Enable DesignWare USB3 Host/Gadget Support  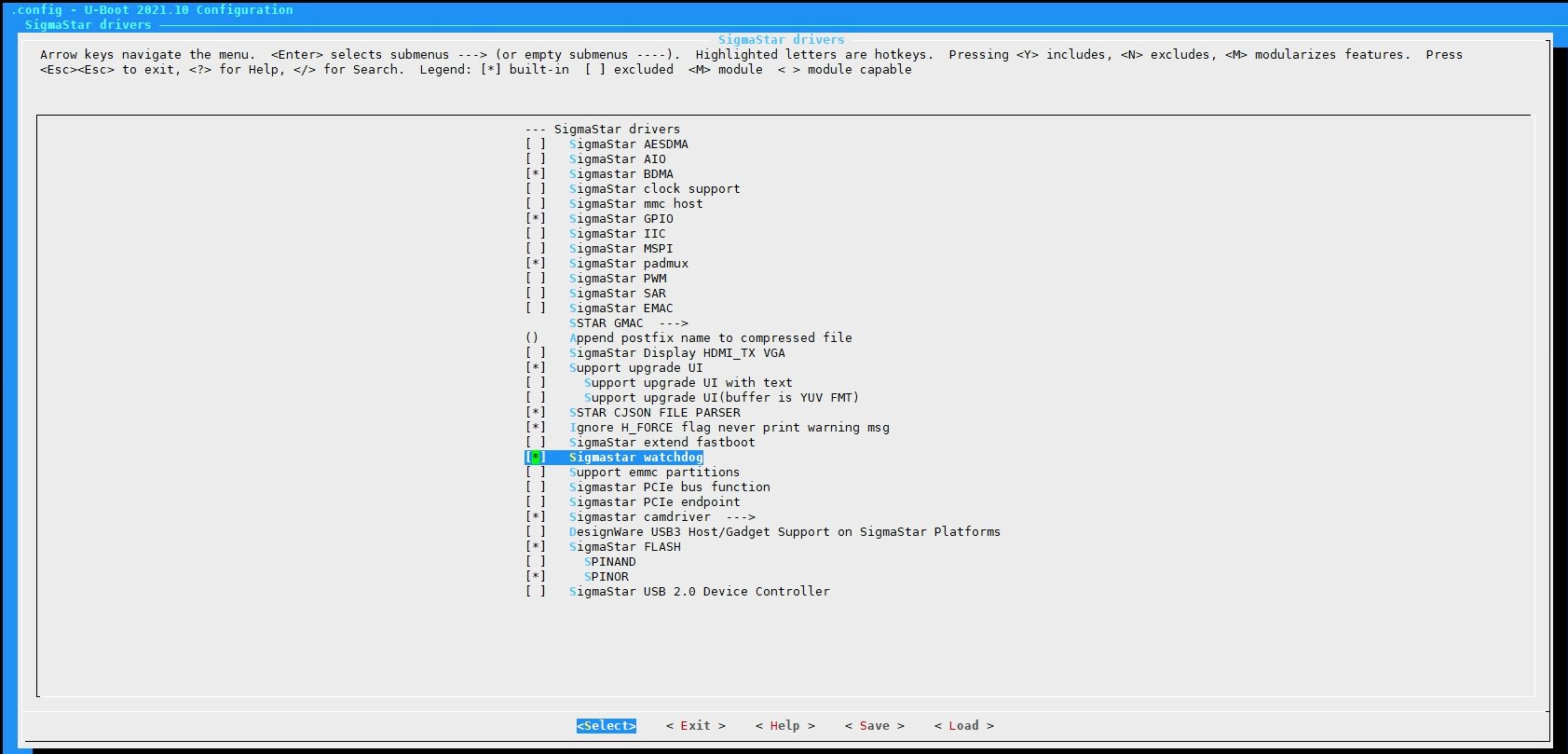[x=763, y=532]
